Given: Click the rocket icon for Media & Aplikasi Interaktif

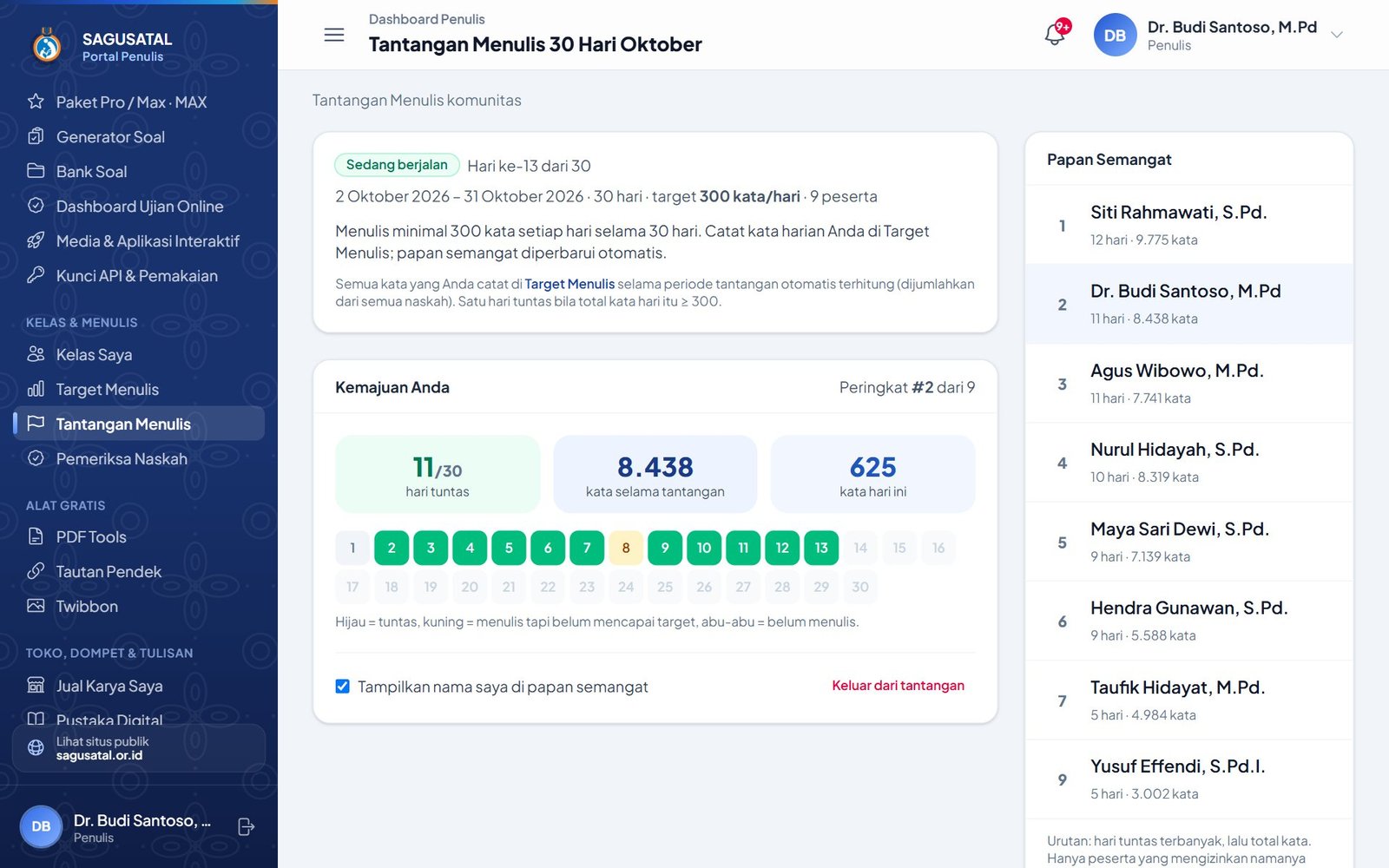Looking at the screenshot, I should [x=36, y=240].
